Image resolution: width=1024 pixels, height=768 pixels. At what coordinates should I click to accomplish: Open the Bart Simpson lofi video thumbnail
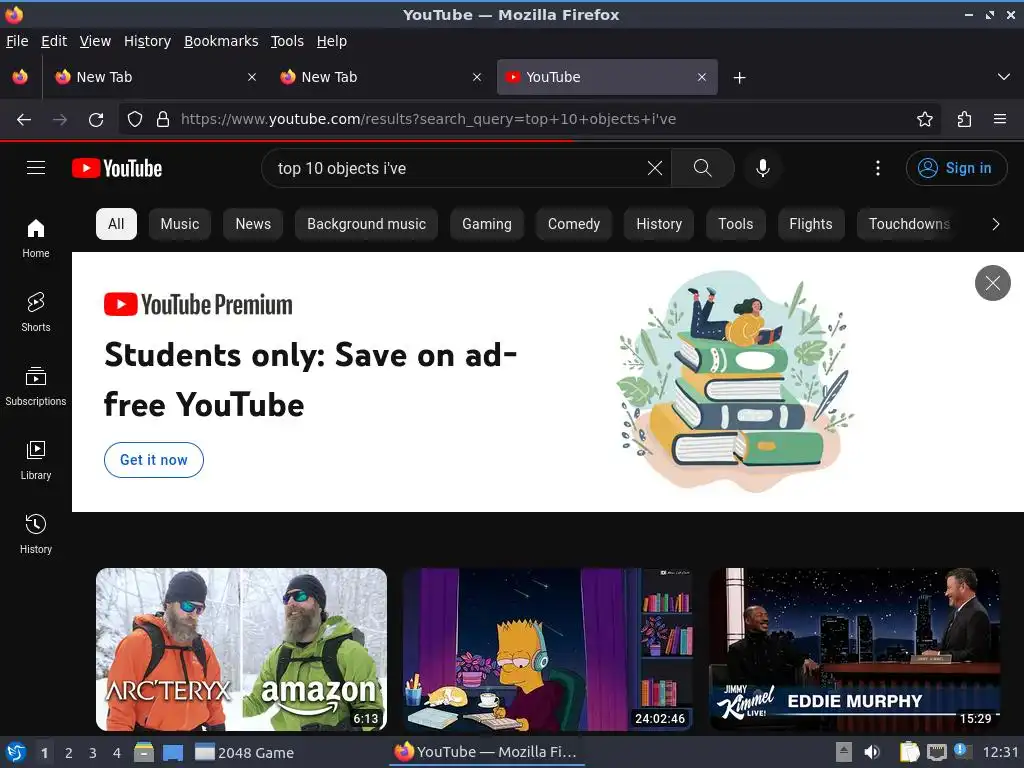point(548,649)
